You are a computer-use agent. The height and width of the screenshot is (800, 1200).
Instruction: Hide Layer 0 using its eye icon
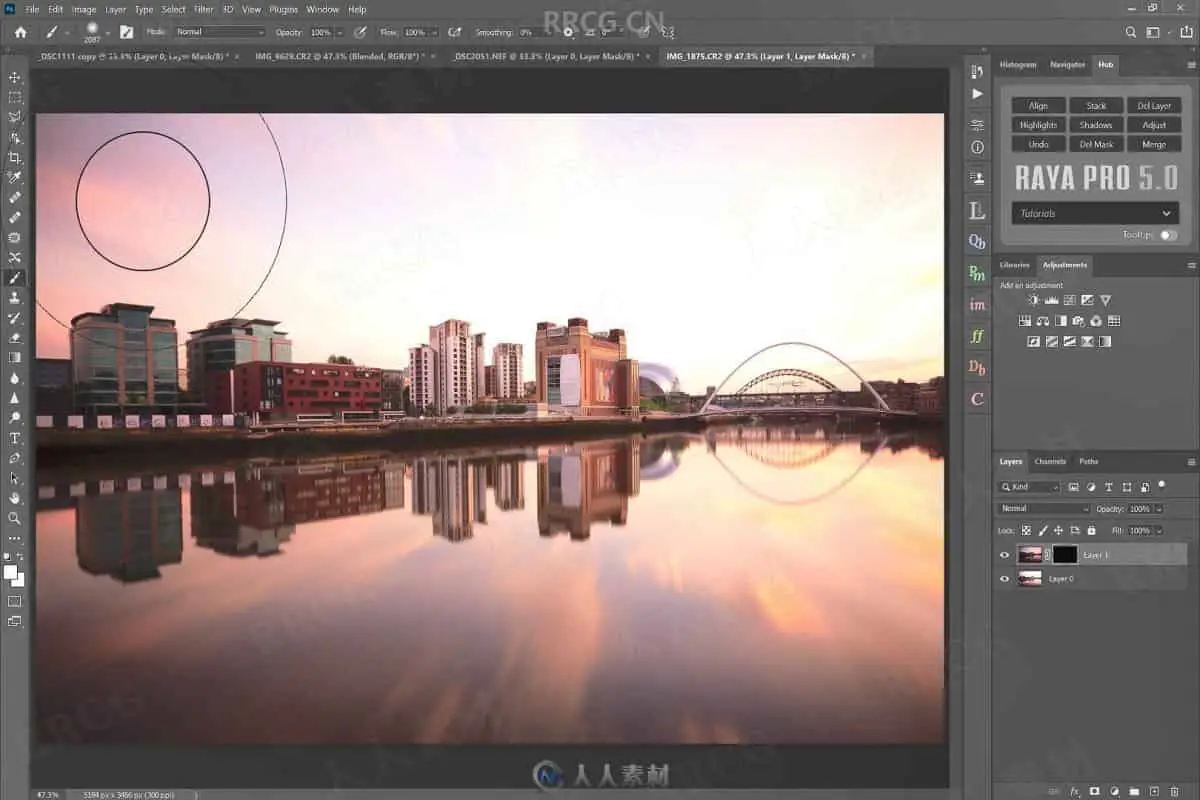click(1004, 579)
